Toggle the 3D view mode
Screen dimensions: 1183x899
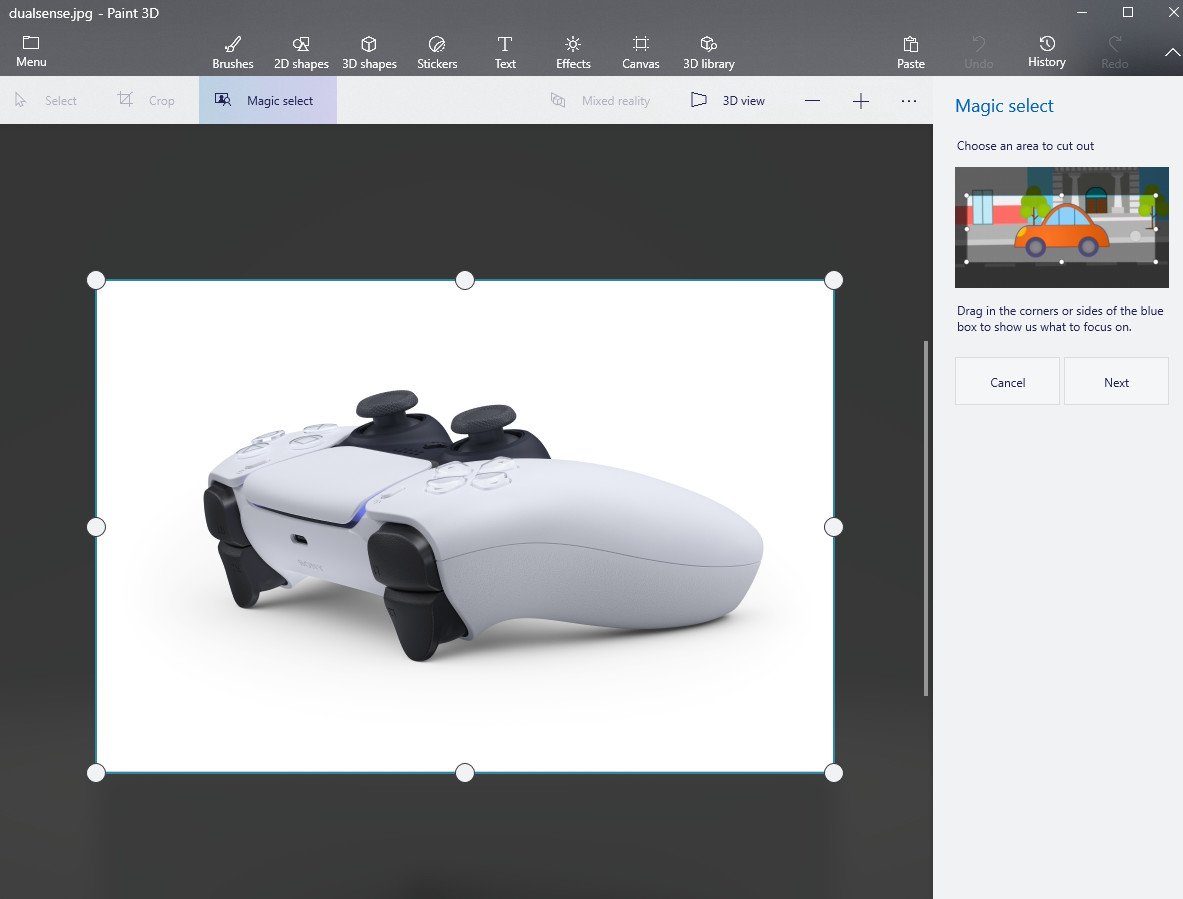728,101
